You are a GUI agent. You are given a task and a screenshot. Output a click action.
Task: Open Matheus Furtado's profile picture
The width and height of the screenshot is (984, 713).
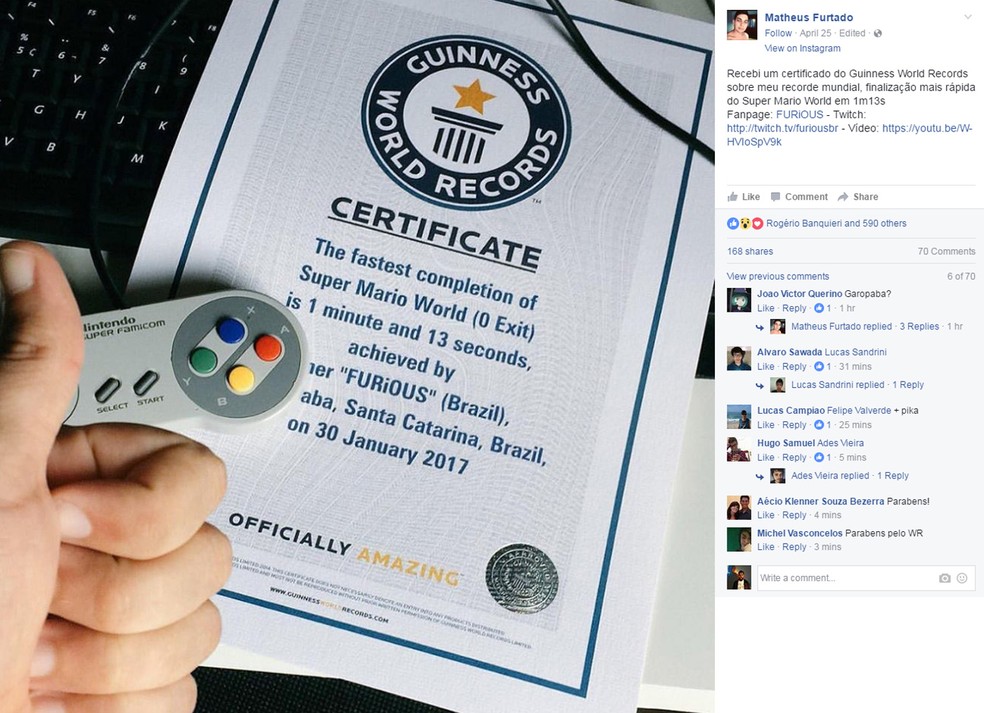click(x=742, y=25)
